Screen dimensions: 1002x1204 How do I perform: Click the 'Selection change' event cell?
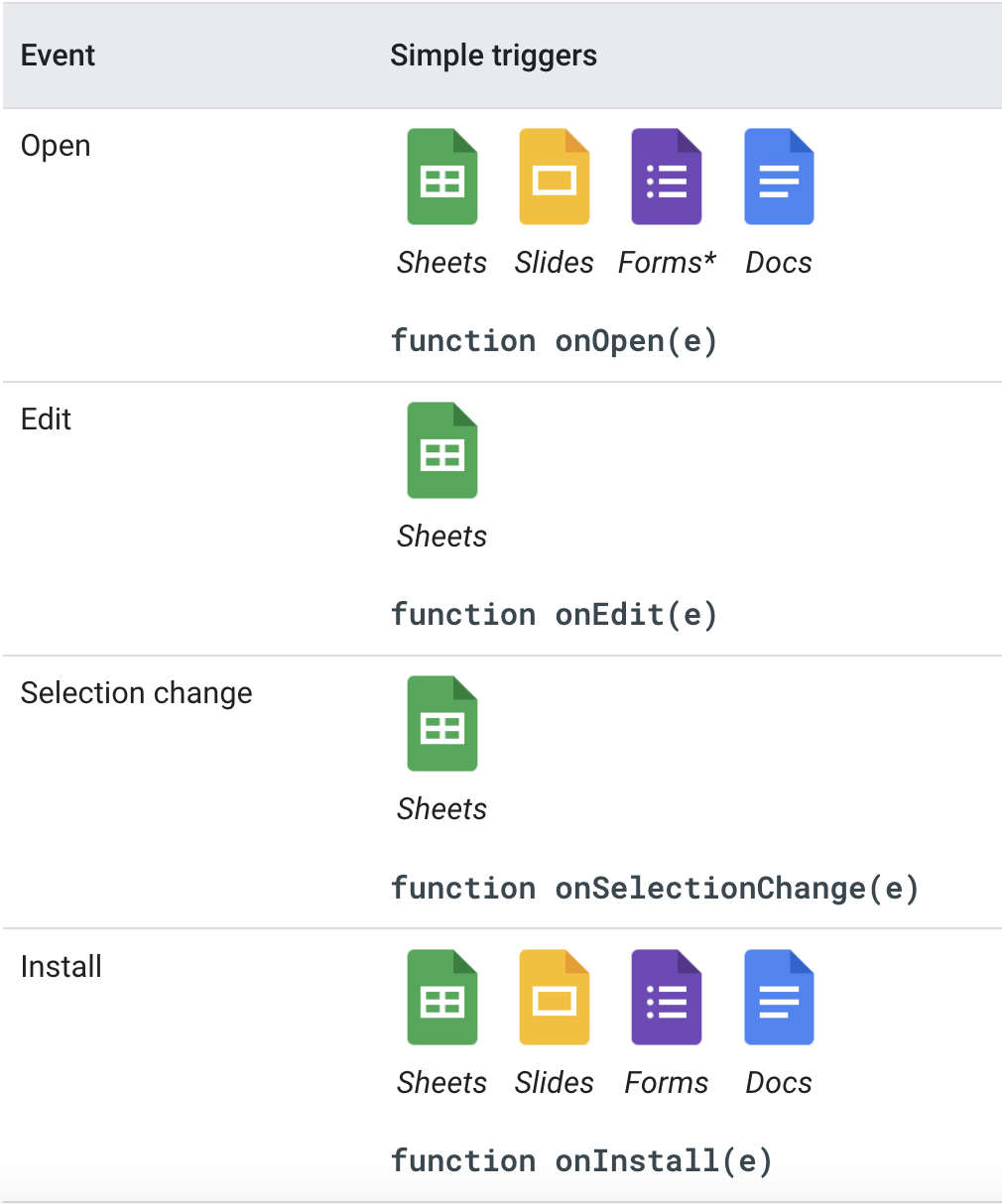click(x=137, y=693)
